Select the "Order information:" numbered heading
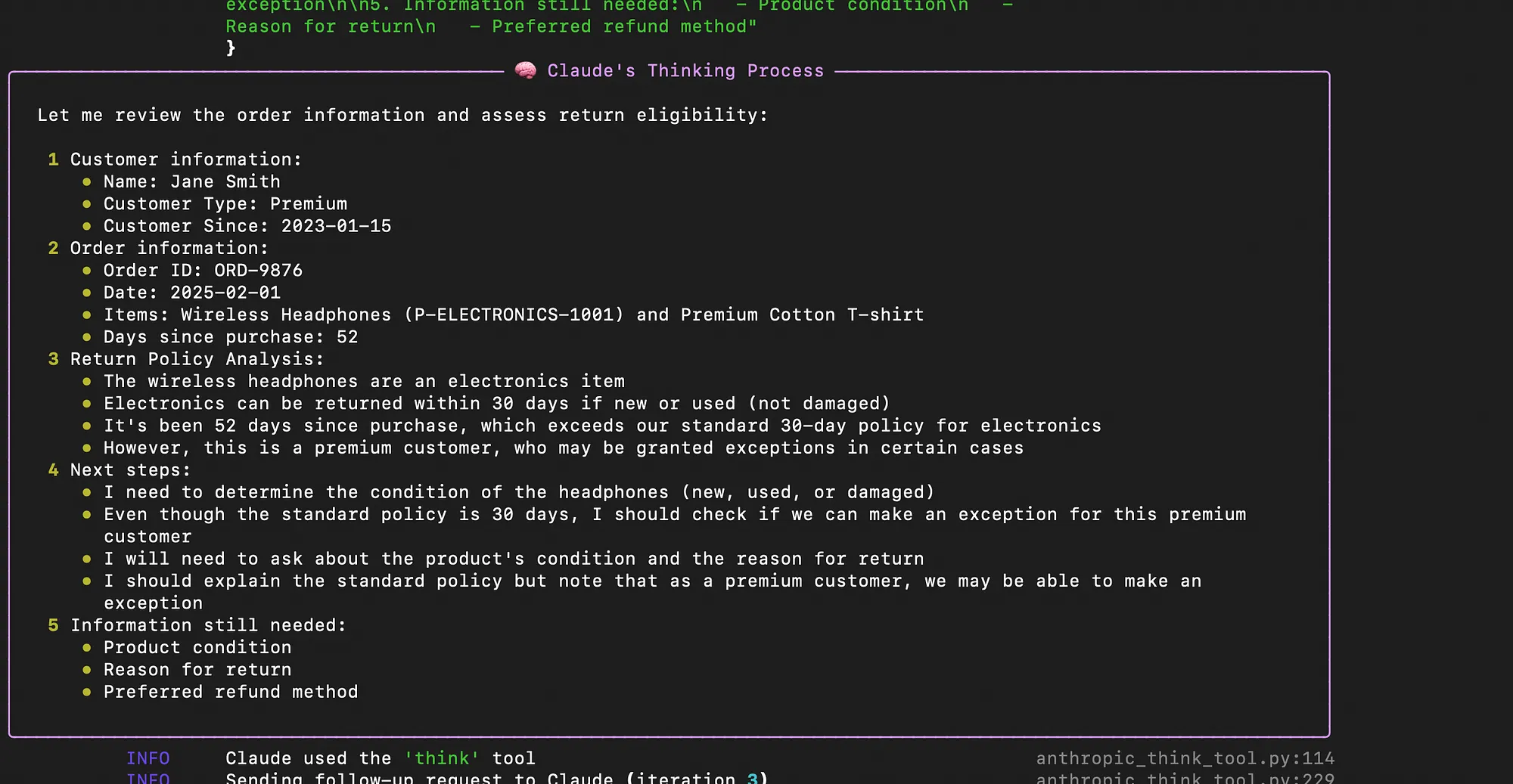Viewport: 1513px width, 784px height. point(169,249)
